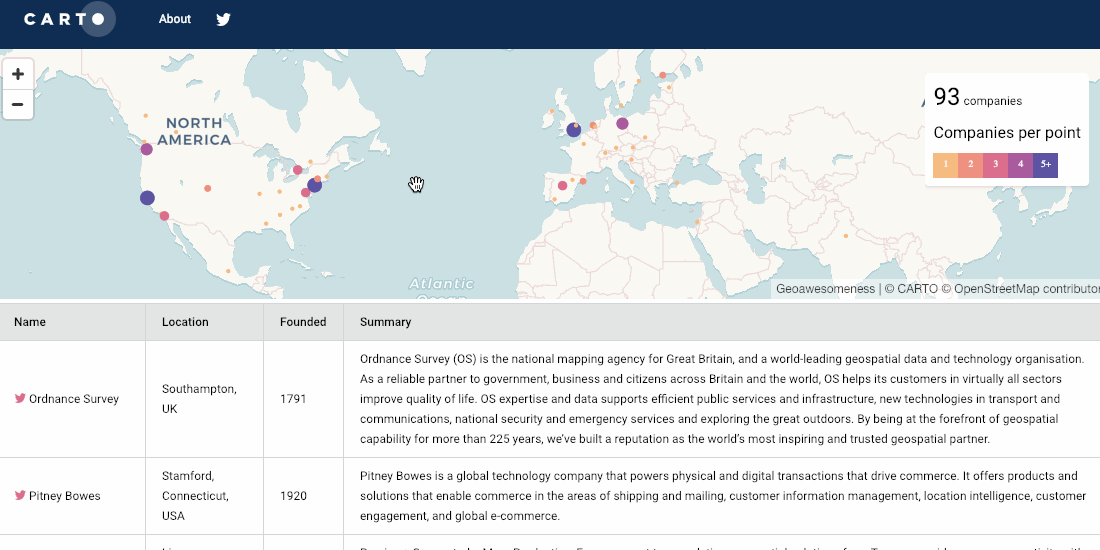Click the large purple point over UK

click(574, 130)
